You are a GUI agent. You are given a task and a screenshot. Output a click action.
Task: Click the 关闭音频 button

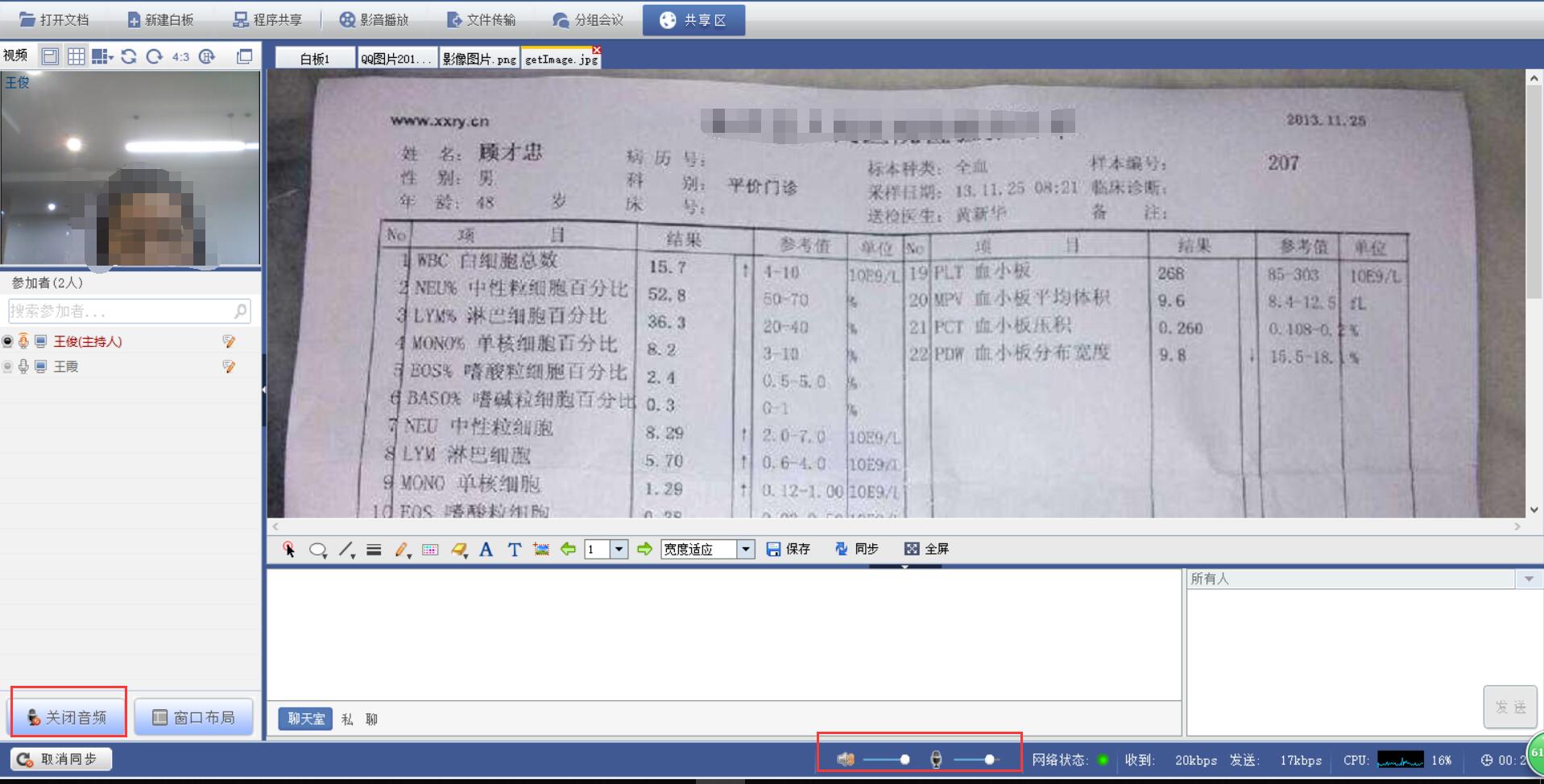pos(68,717)
